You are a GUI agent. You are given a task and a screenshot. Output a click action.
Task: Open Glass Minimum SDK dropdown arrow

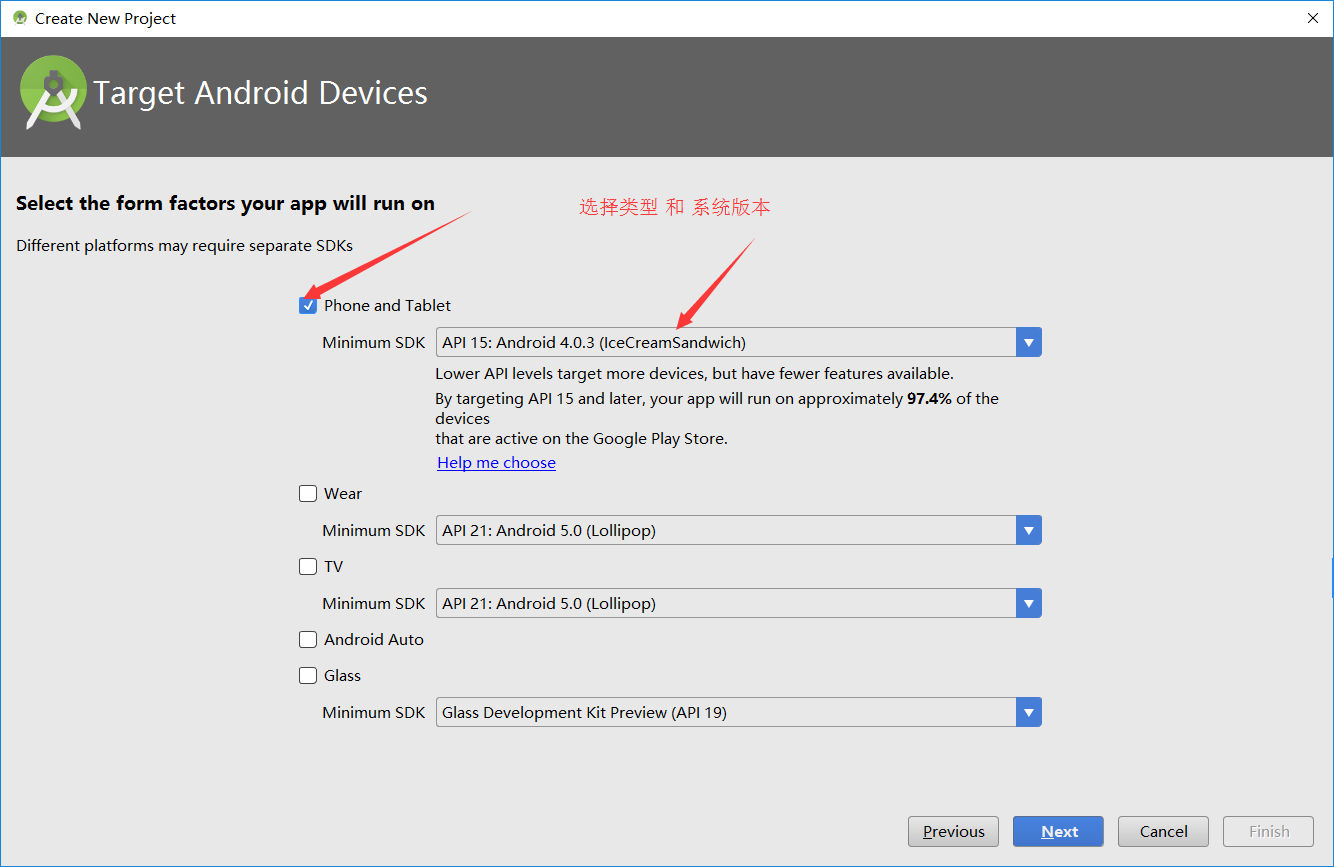pyautogui.click(x=1028, y=713)
